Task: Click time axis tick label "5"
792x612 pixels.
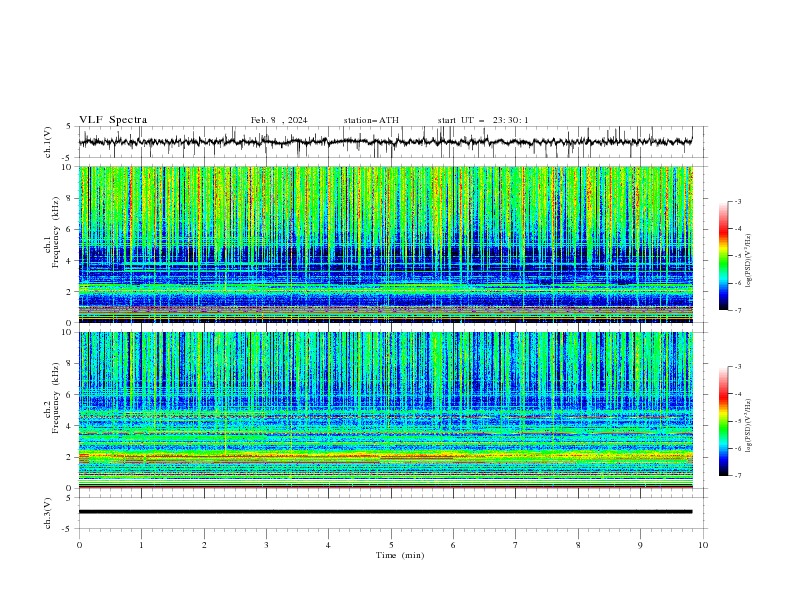Action: [x=391, y=545]
